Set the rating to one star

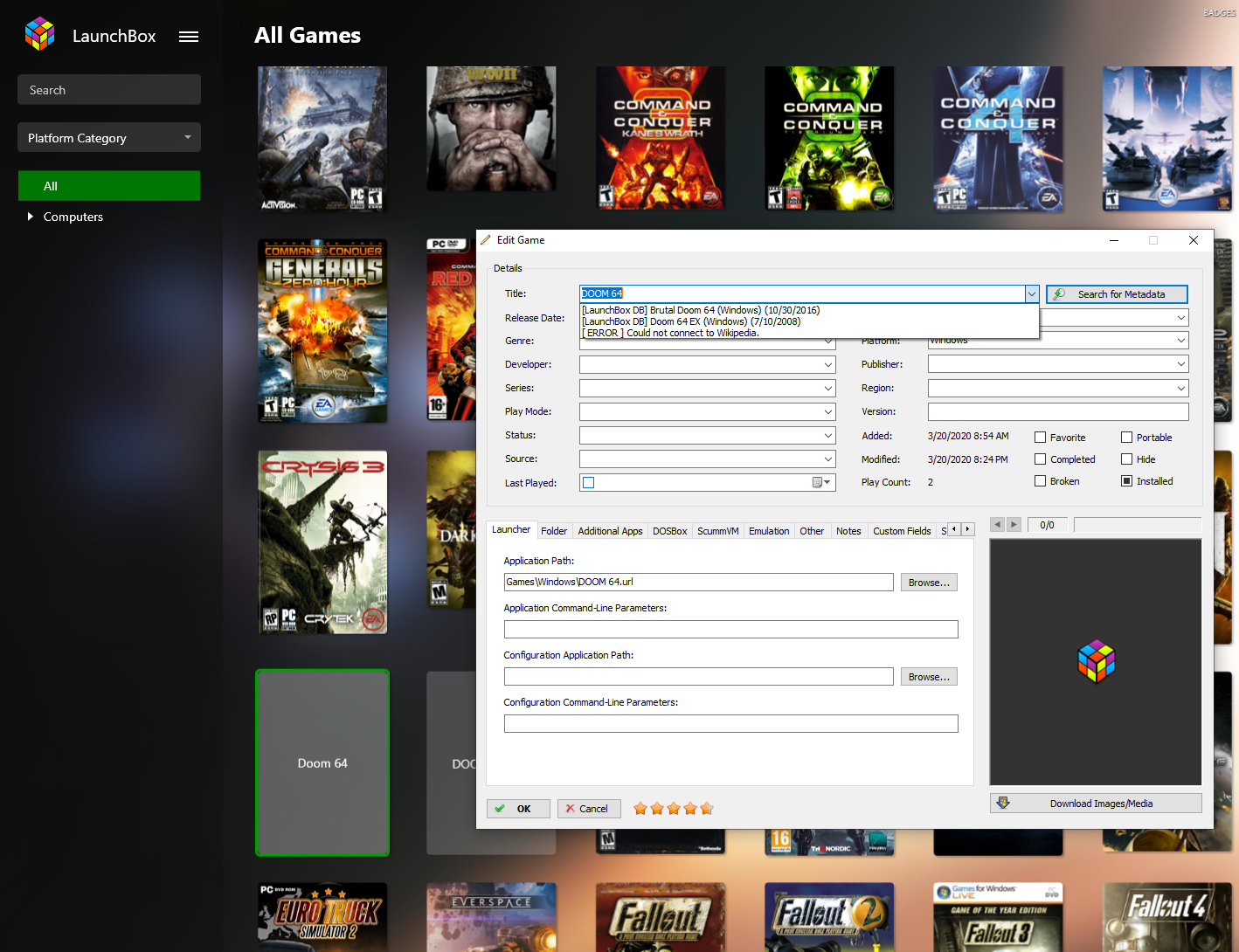(x=640, y=809)
